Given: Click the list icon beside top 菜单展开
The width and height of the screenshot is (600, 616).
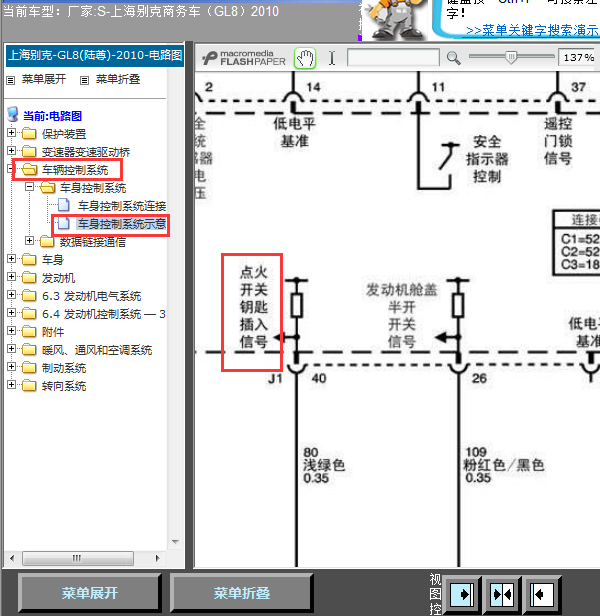Looking at the screenshot, I should (x=11, y=80).
